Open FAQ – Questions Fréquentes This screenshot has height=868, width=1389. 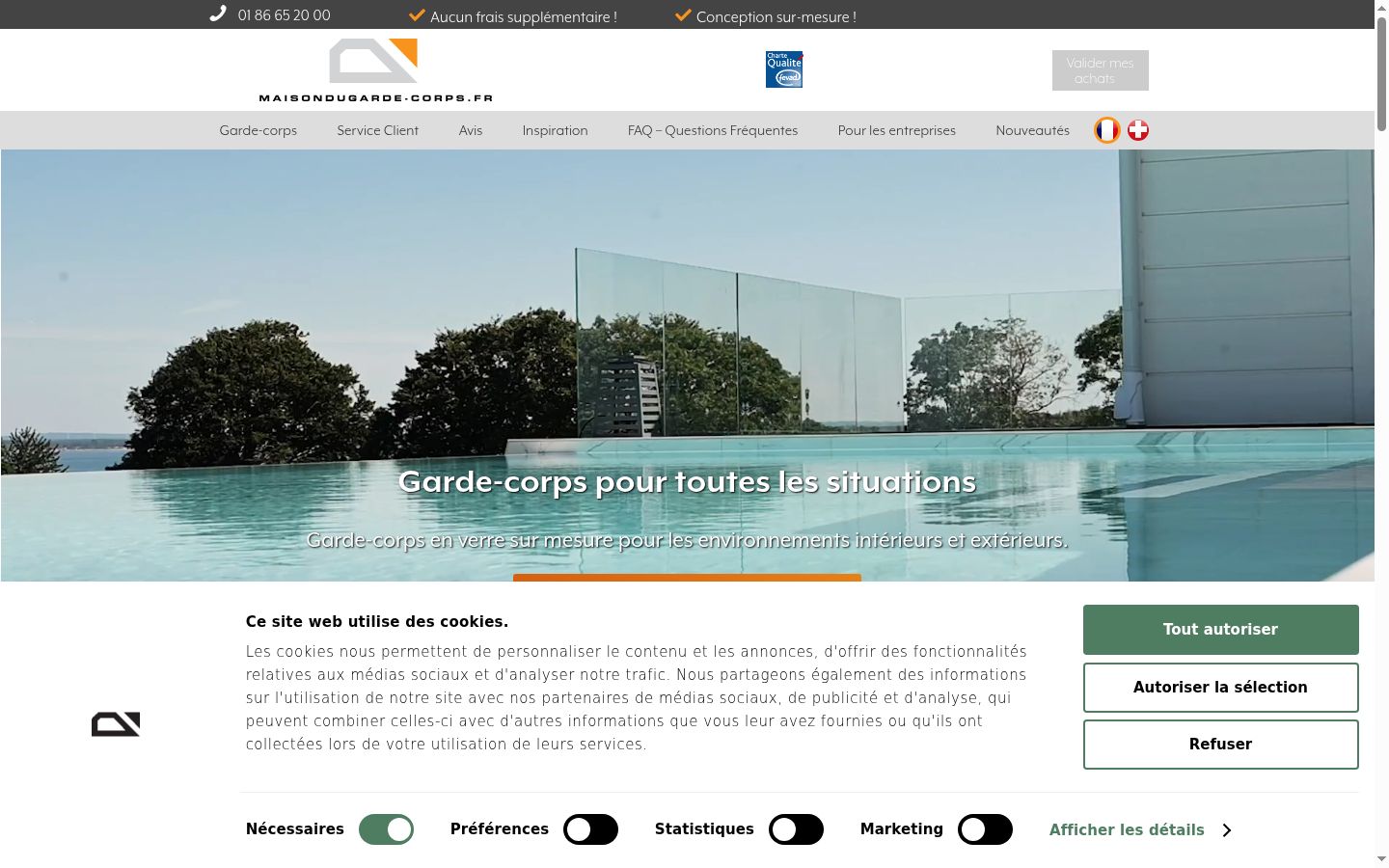click(x=713, y=130)
